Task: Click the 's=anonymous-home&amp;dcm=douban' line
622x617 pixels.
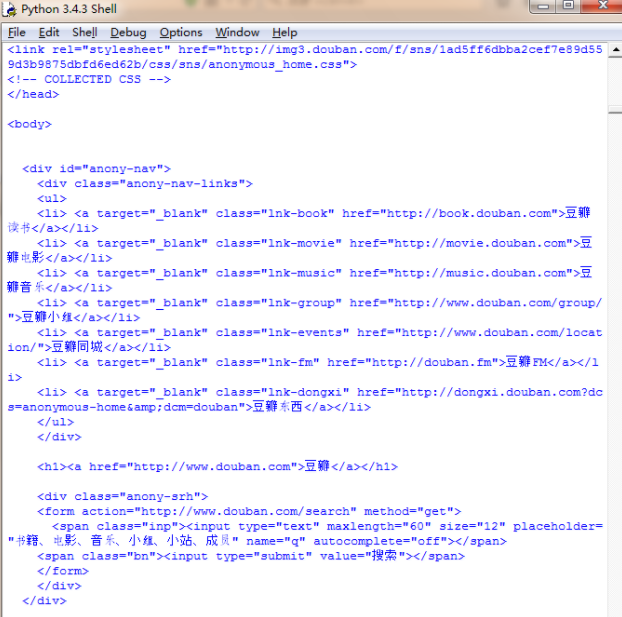Action: click(x=189, y=407)
